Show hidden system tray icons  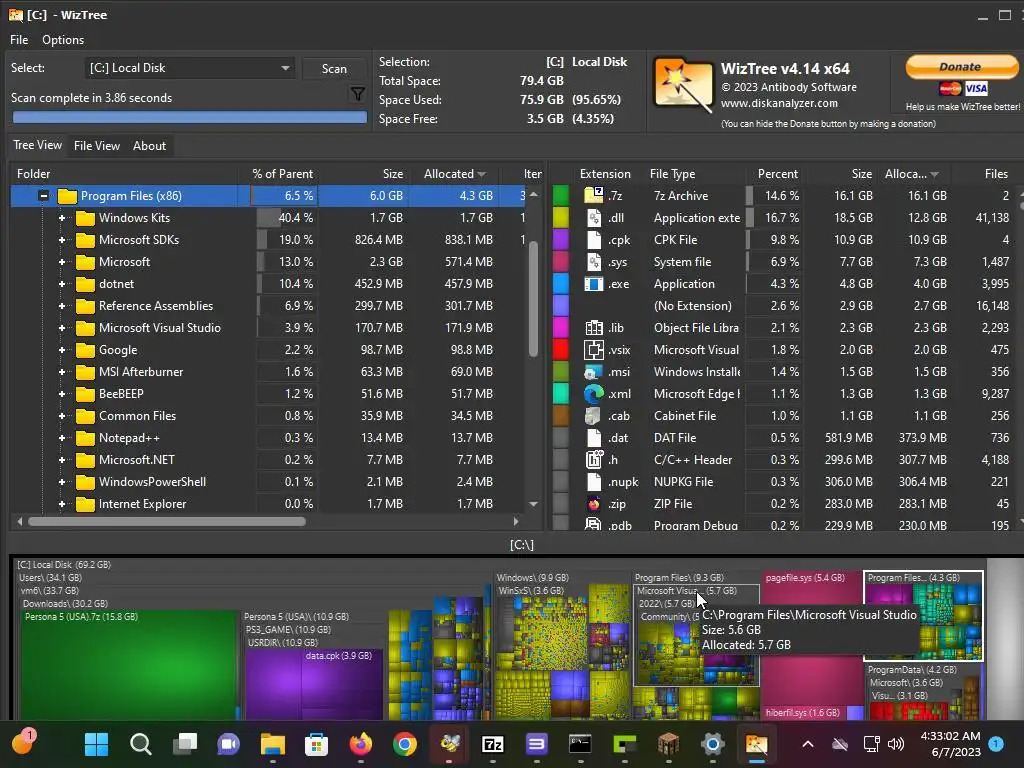coord(808,744)
